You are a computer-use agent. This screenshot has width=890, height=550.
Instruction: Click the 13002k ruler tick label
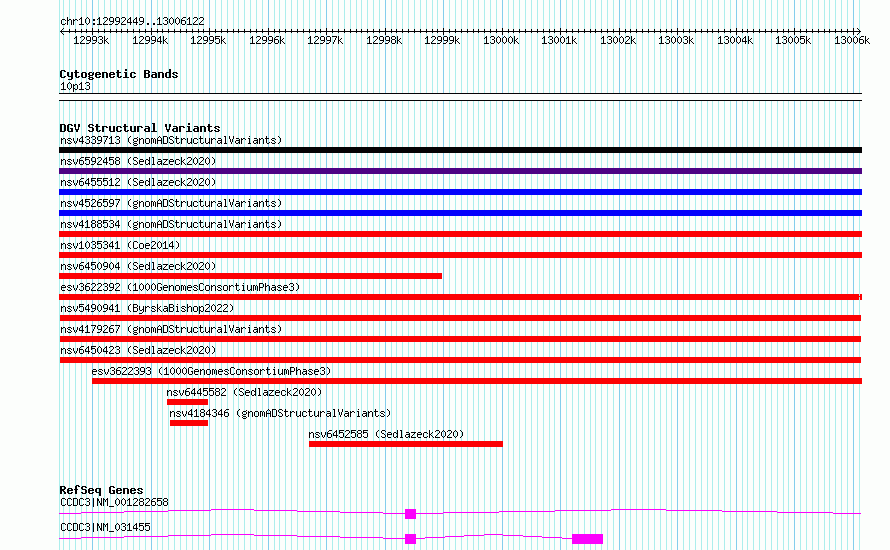pyautogui.click(x=618, y=40)
